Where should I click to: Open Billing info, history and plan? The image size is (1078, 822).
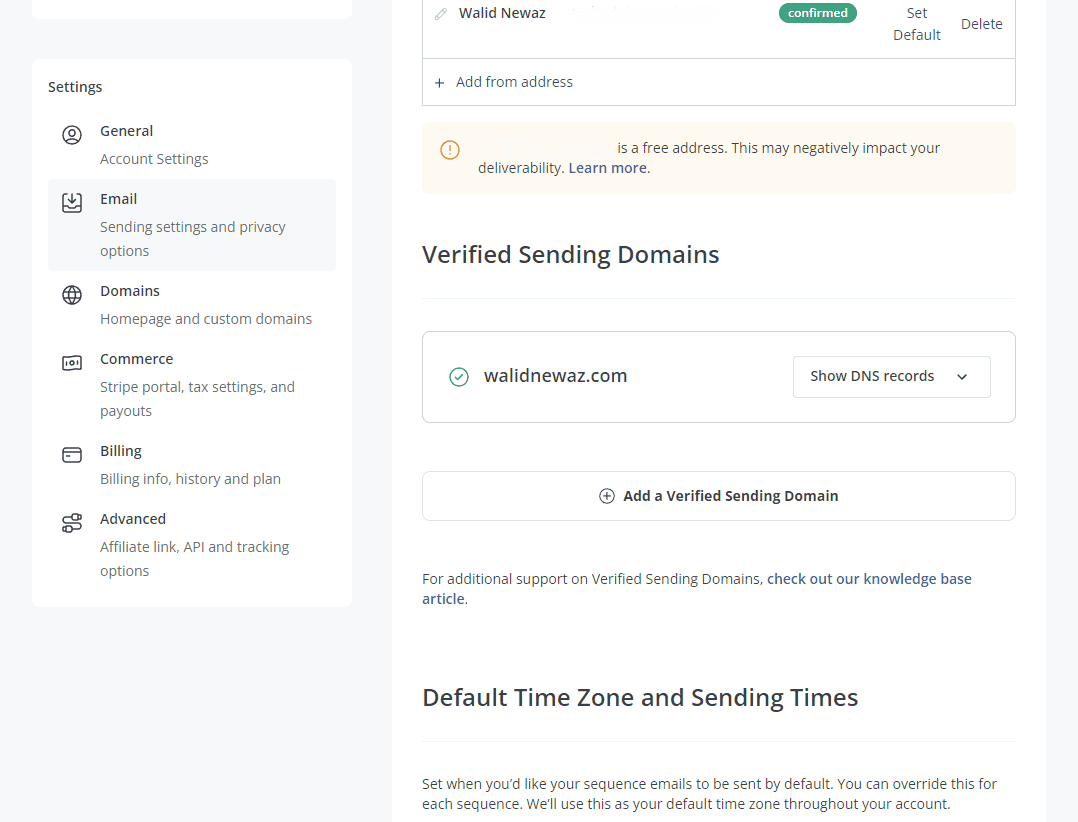click(192, 465)
